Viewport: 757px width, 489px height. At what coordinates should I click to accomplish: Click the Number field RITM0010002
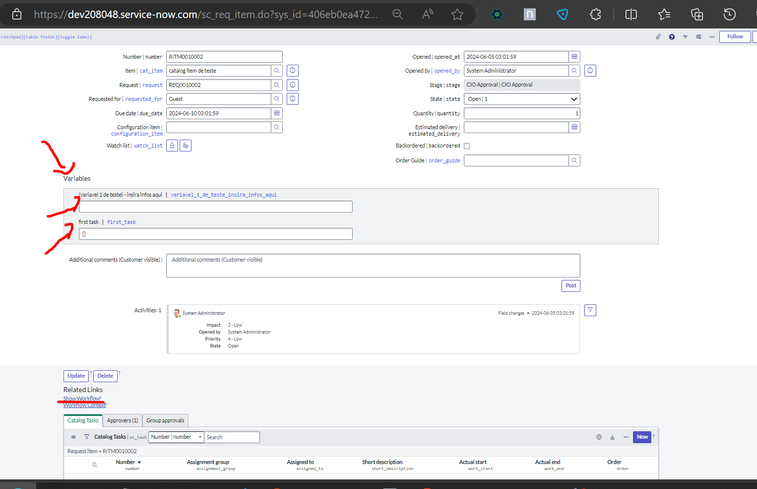click(224, 56)
